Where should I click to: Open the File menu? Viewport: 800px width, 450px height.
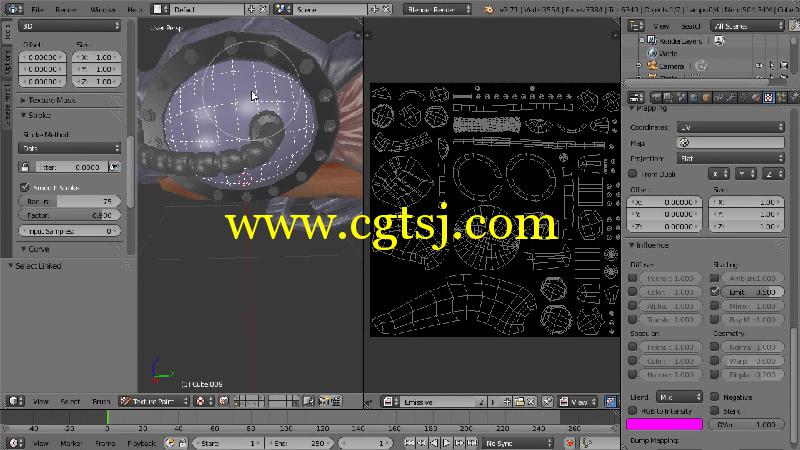click(x=37, y=9)
